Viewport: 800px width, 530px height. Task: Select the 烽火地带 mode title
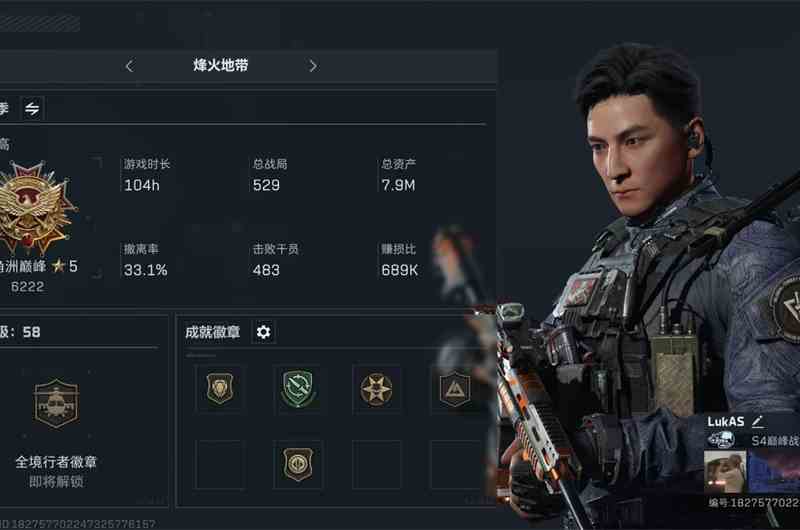click(220, 65)
